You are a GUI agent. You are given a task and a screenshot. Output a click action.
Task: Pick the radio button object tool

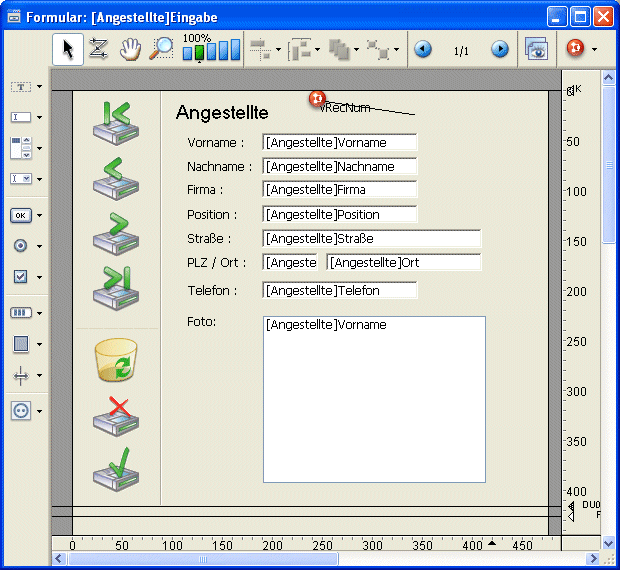(x=21, y=246)
